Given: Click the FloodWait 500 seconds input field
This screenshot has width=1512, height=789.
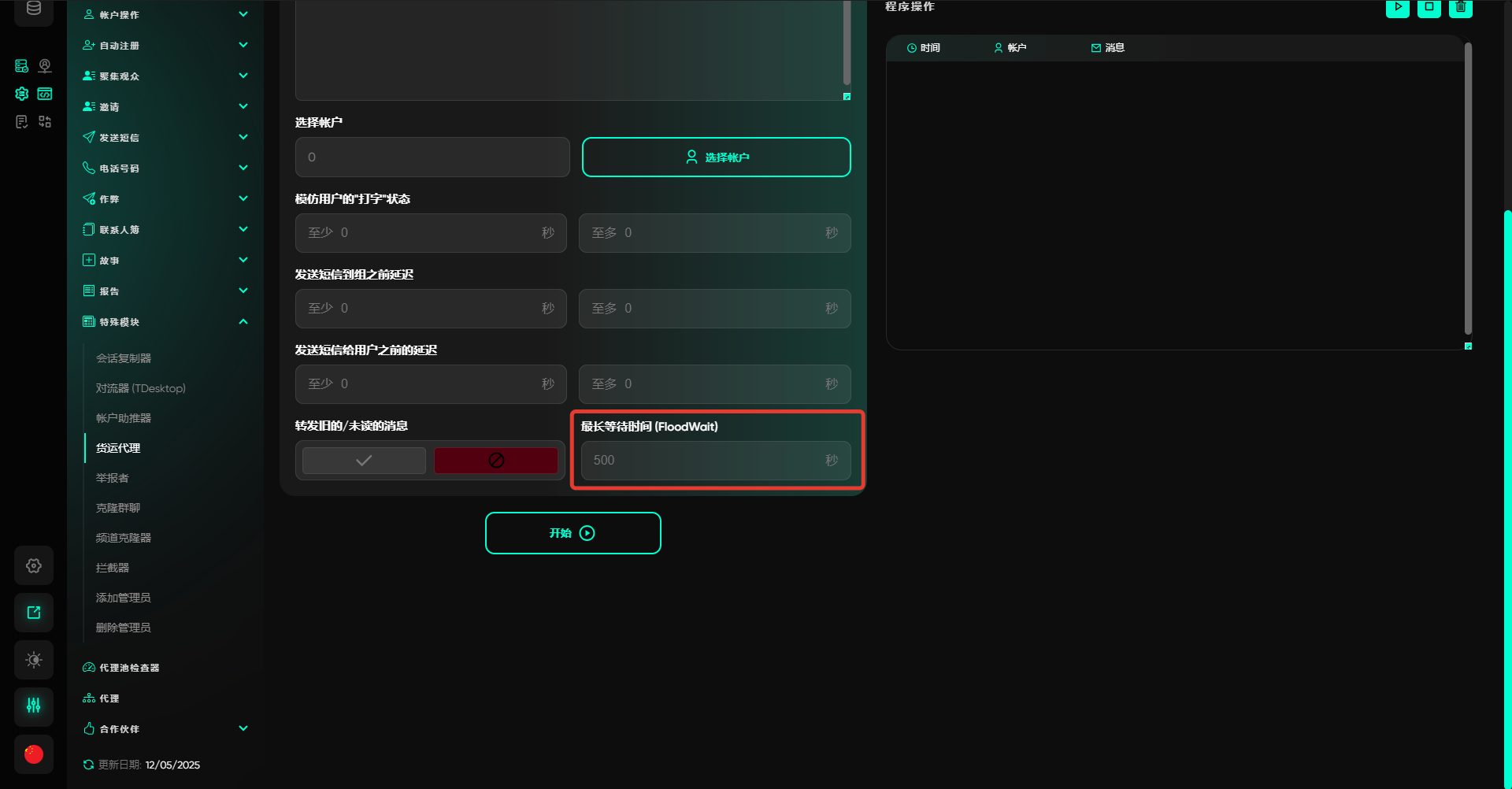Looking at the screenshot, I should point(705,461).
